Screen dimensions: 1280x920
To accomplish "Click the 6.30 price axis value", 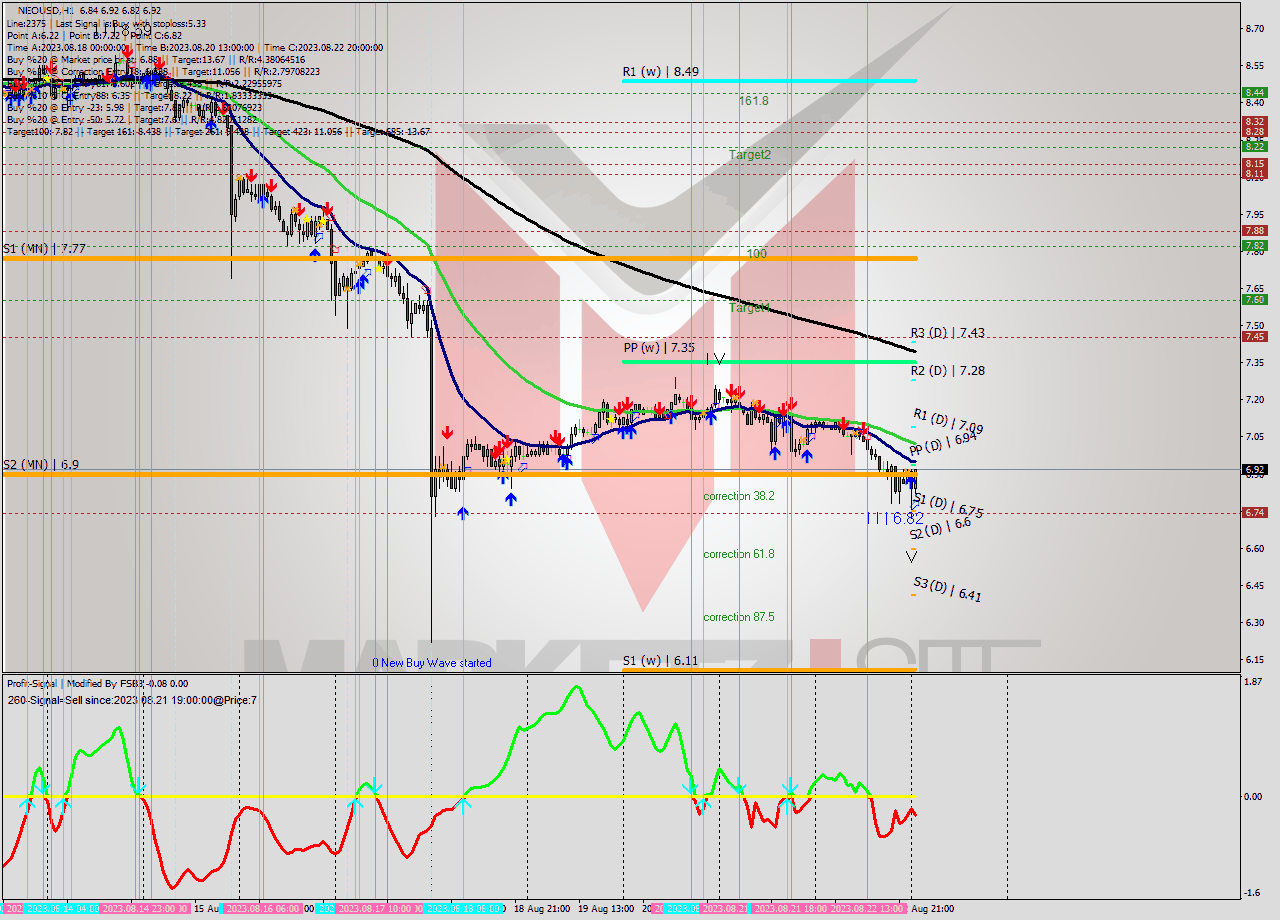I will coord(1254,622).
